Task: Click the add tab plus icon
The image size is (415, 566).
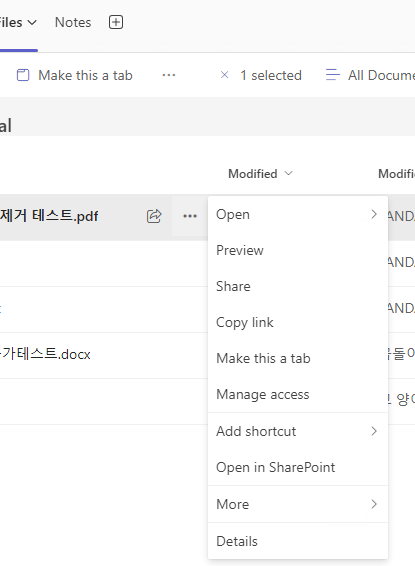Action: tap(116, 22)
